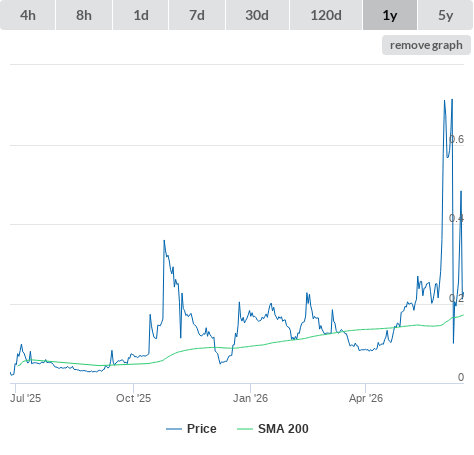Screen dimensions: 474x455
Task: Choose the 1d chart range
Action: [141, 15]
